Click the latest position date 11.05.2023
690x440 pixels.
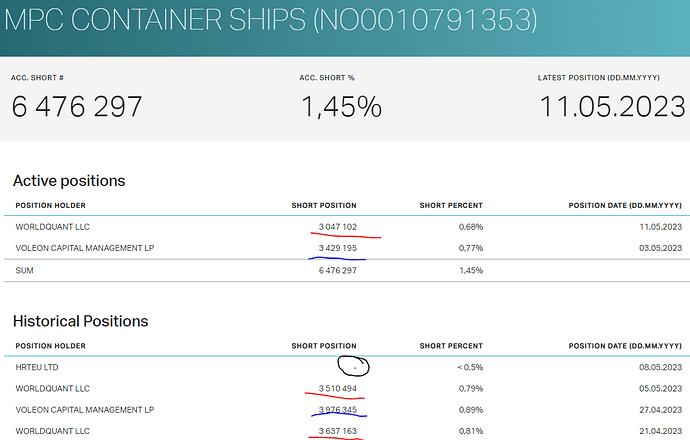coord(612,107)
